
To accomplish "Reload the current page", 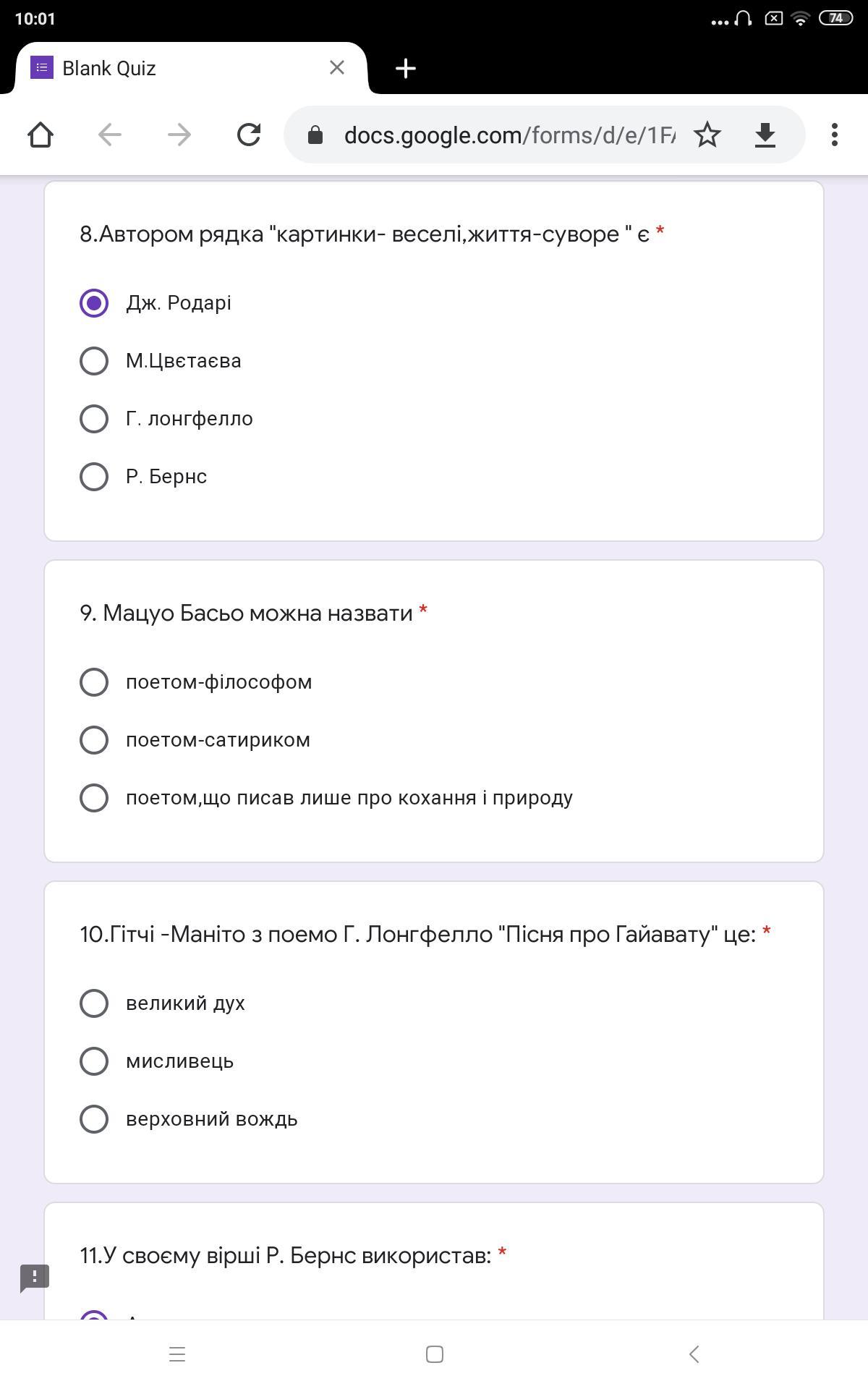I will pyautogui.click(x=249, y=135).
